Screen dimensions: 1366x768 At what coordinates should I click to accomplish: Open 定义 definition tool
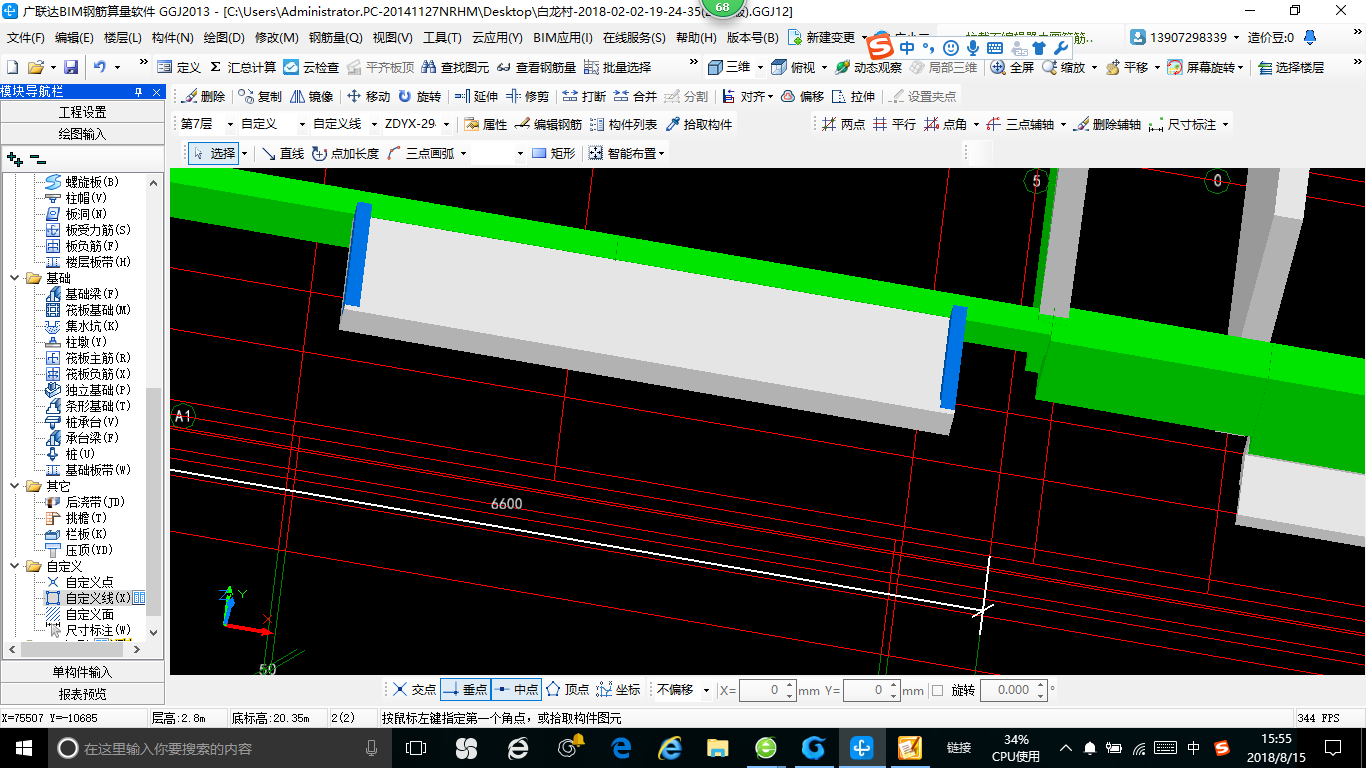[179, 67]
